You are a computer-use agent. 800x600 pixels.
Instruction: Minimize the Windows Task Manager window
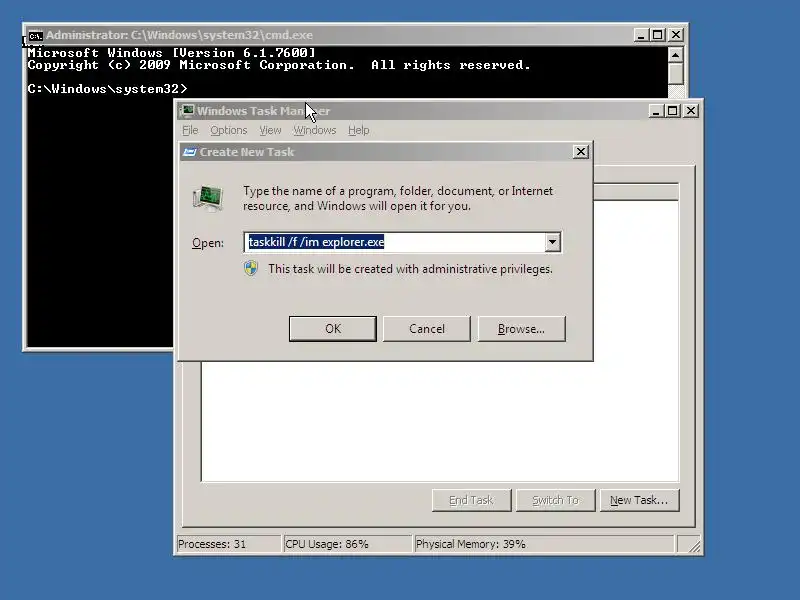pos(656,111)
